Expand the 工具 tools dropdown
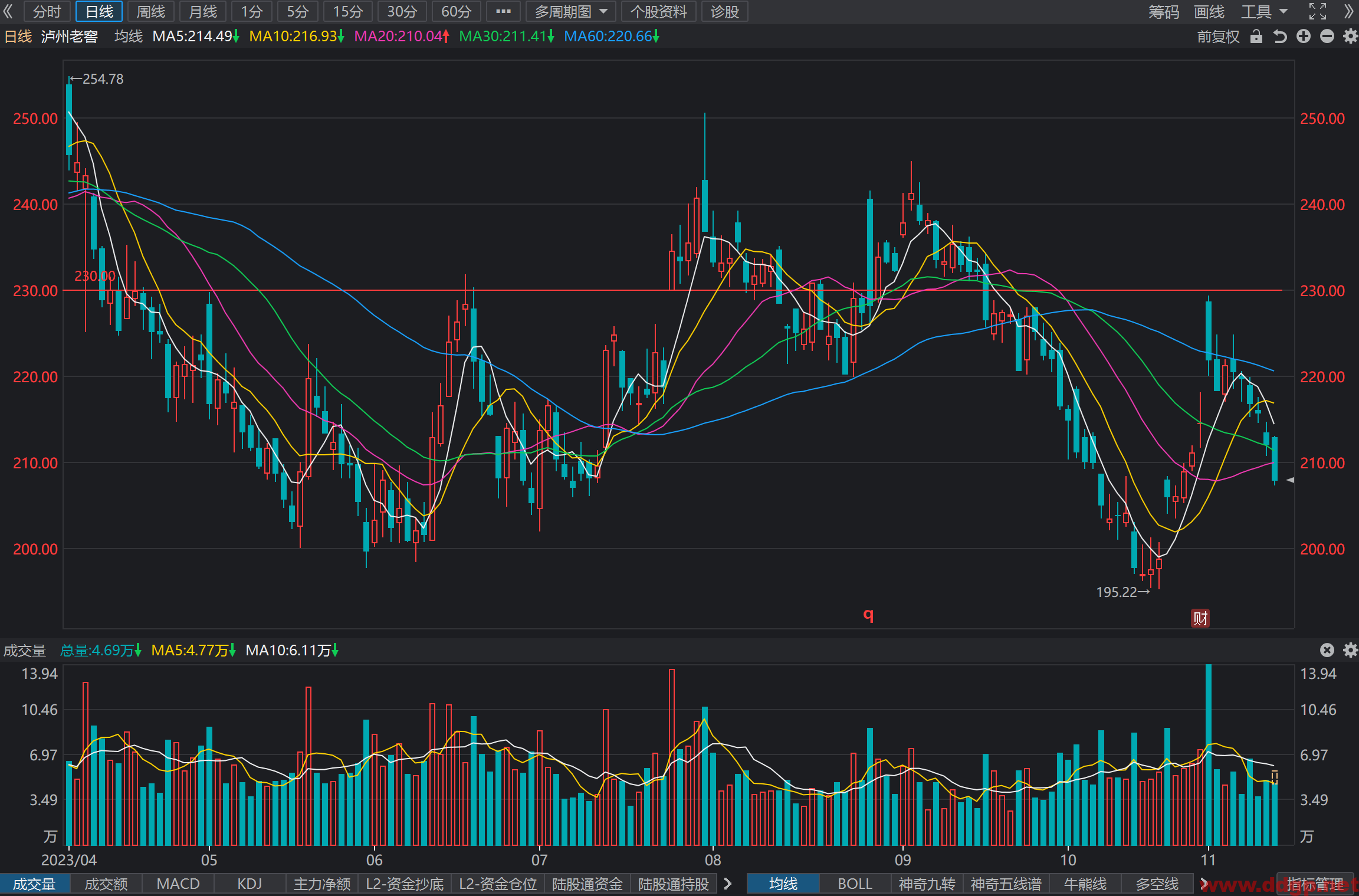 point(1264,11)
